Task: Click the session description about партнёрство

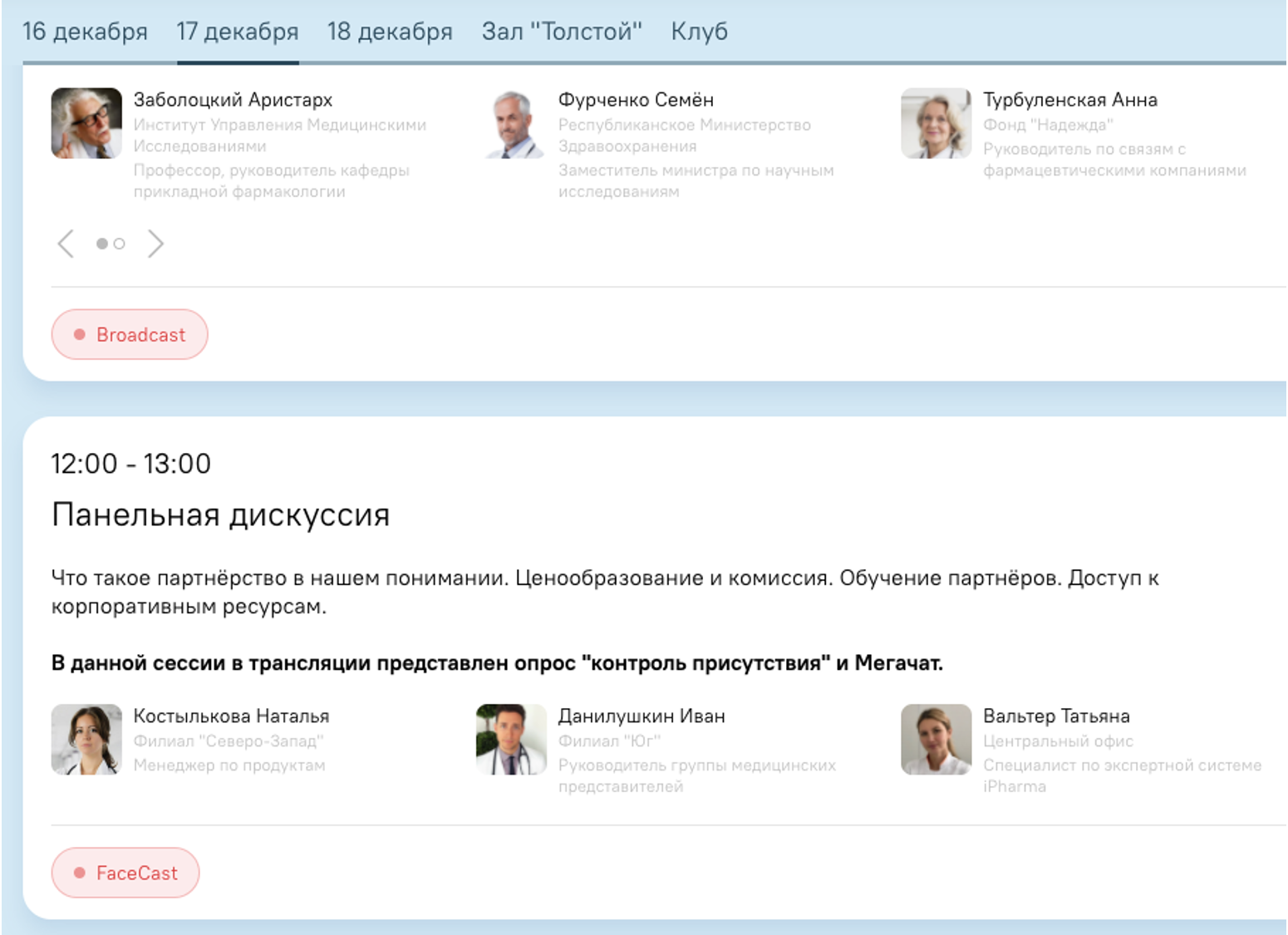Action: point(605,592)
